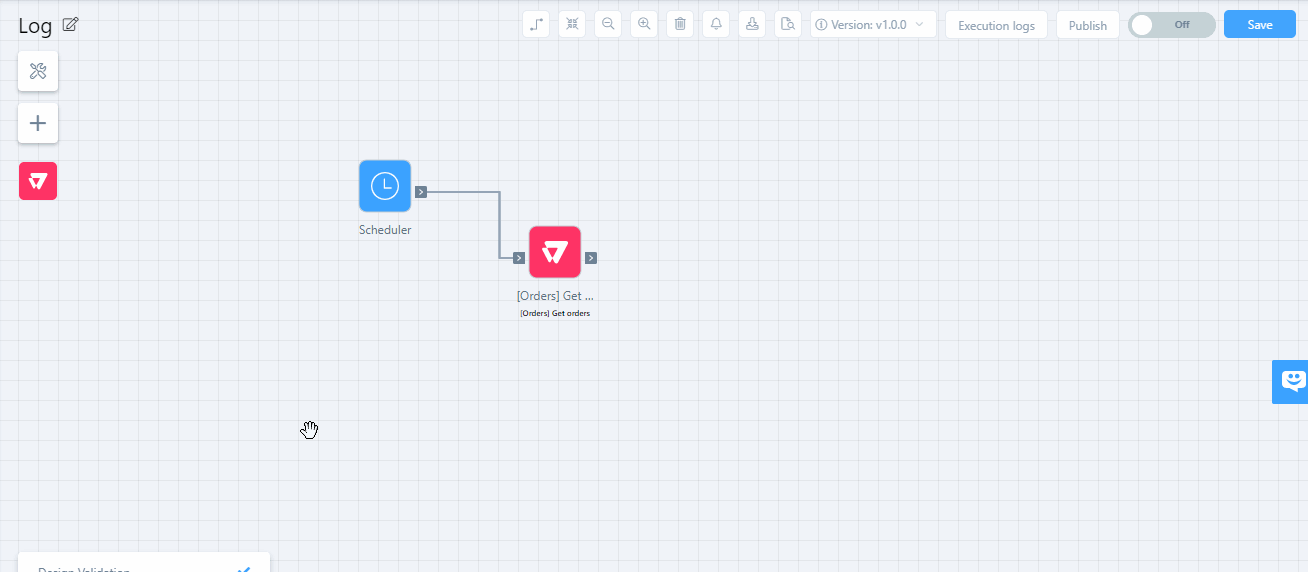Click the fit-to-screen icon
Viewport: 1308px width, 572px height.
point(572,25)
